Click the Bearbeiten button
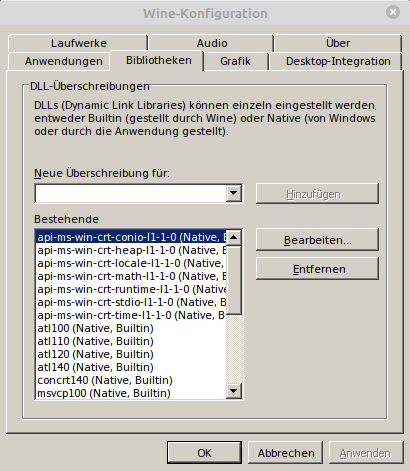Viewport: 410px width, 471px height. click(x=317, y=240)
